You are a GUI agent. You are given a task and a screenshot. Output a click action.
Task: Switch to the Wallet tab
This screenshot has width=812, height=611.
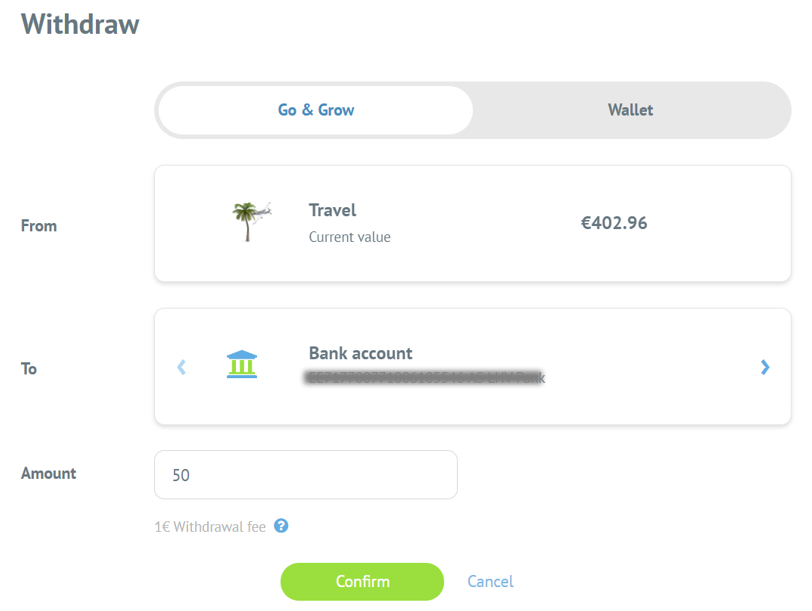click(x=630, y=110)
